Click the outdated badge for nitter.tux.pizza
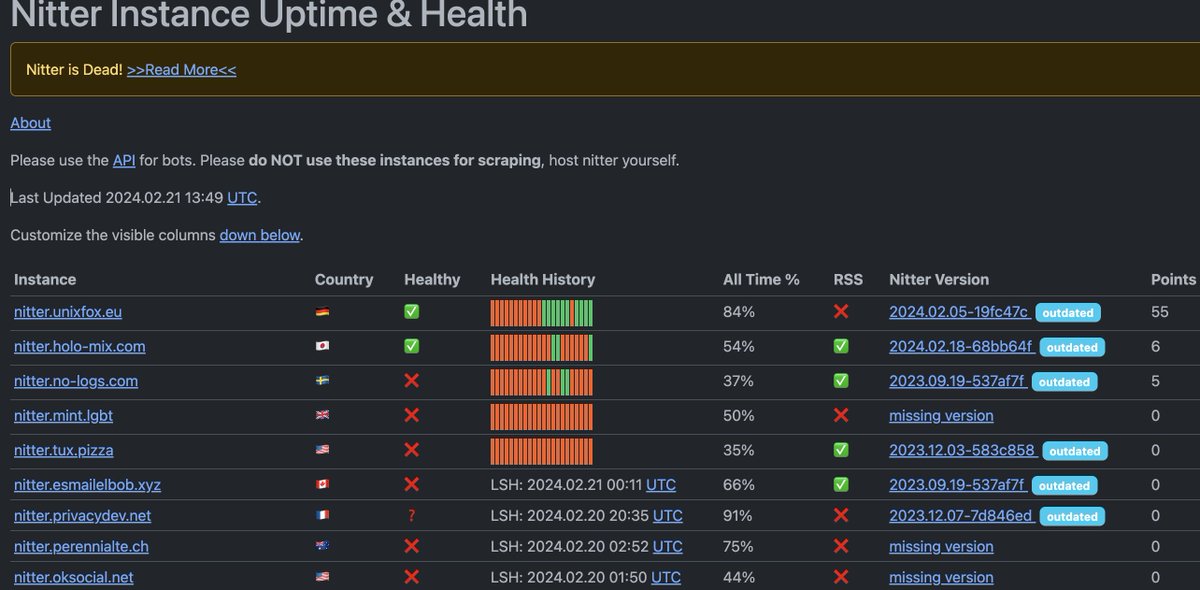The width and height of the screenshot is (1200, 590). [x=1074, y=451]
